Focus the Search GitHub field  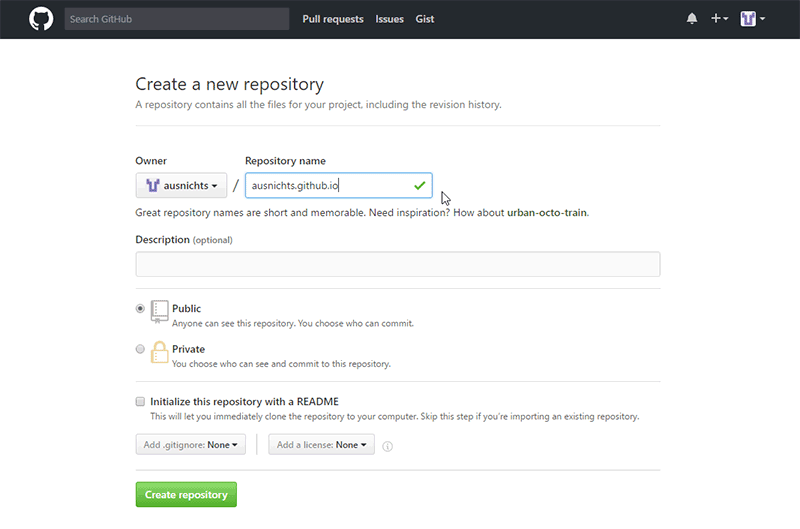point(177,19)
